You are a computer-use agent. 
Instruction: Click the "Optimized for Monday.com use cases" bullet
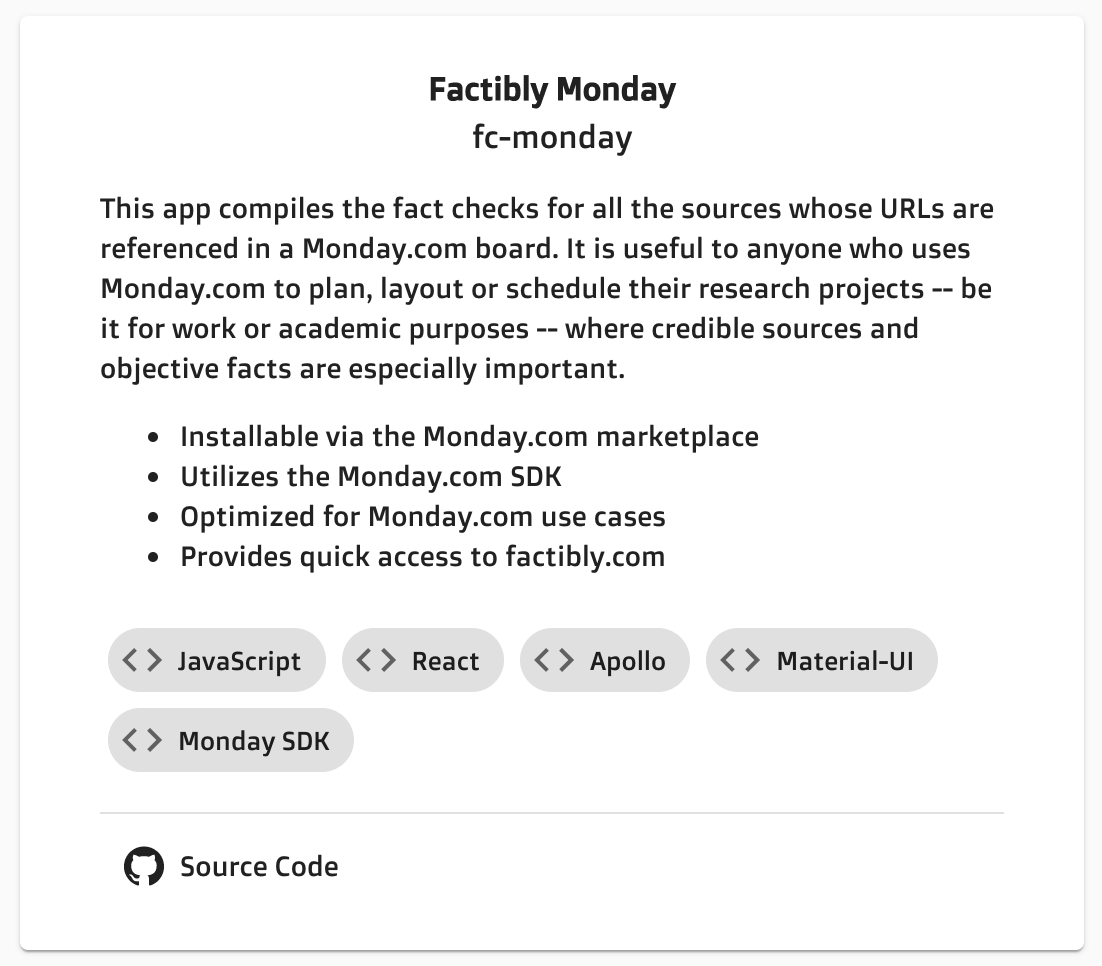422,517
